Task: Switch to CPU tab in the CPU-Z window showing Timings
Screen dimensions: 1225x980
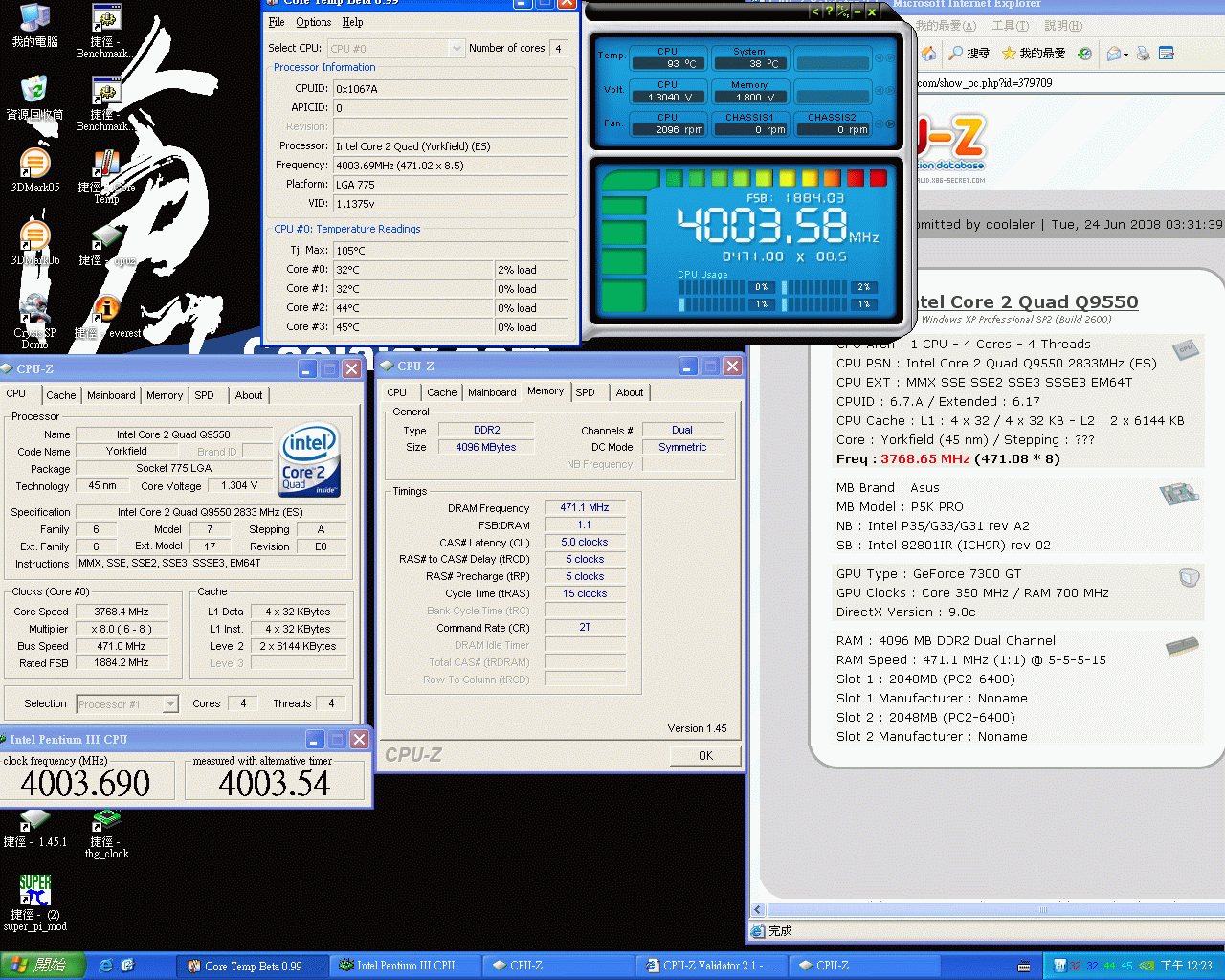Action: click(397, 392)
